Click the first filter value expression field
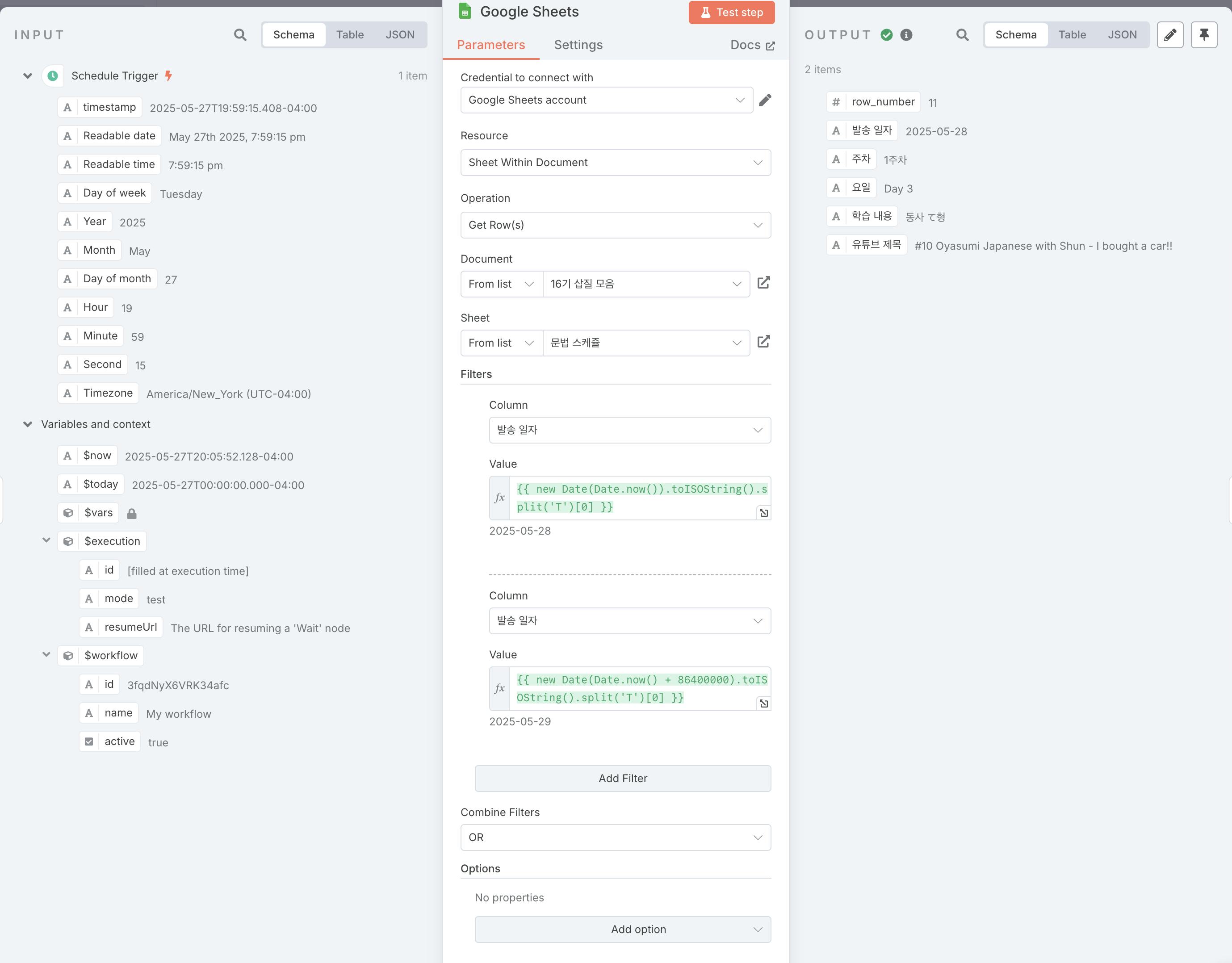Screen dimensions: 1232x963 (640, 498)
